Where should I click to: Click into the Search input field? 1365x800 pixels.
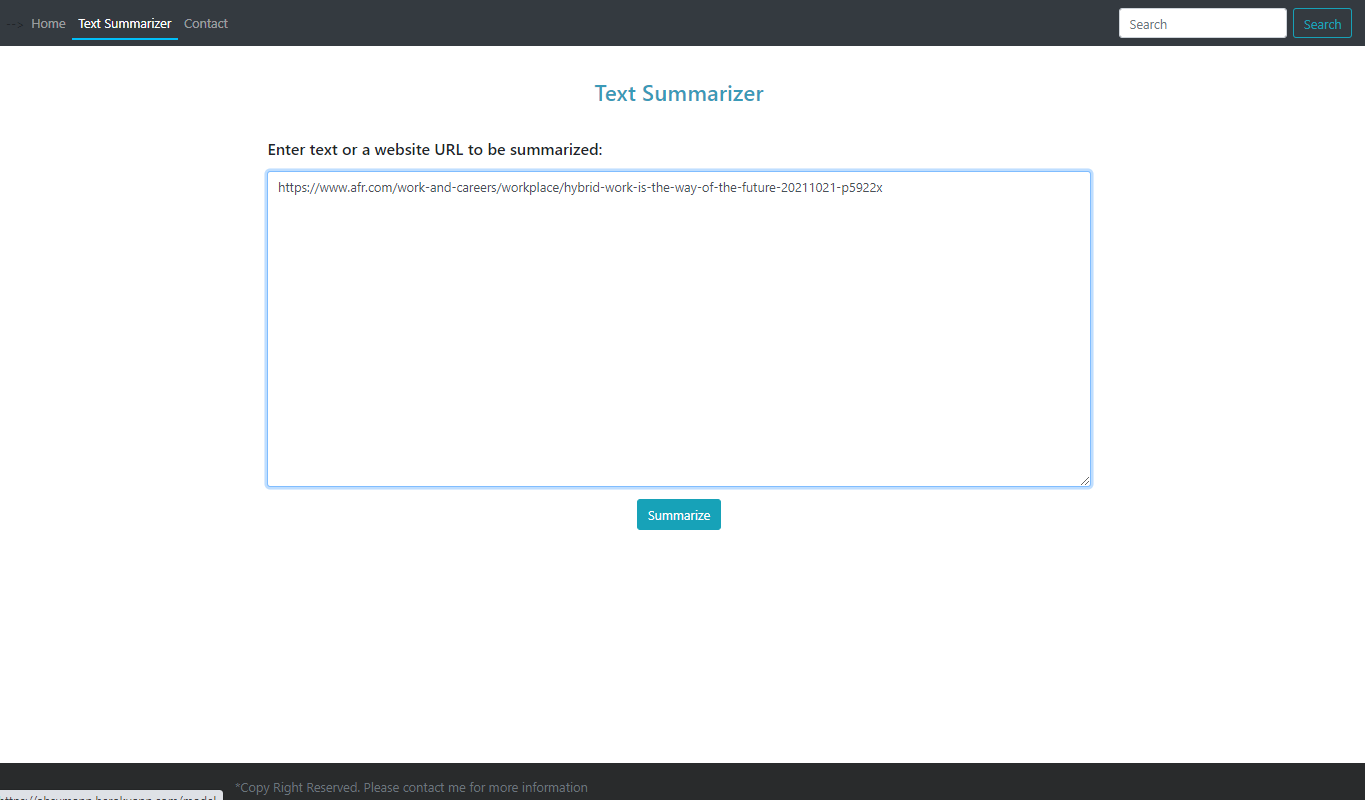(1202, 23)
